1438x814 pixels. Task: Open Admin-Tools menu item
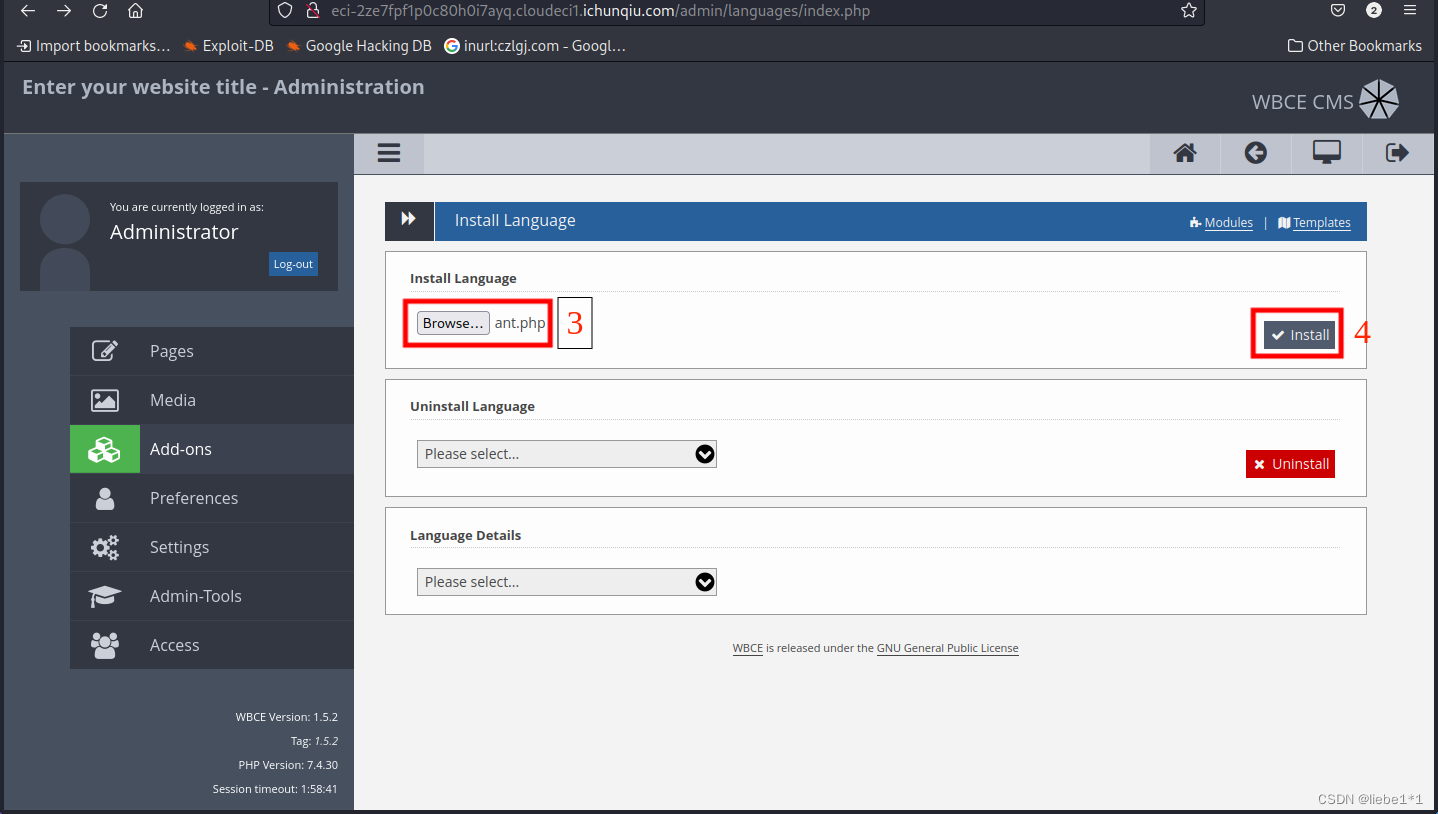tap(212, 596)
